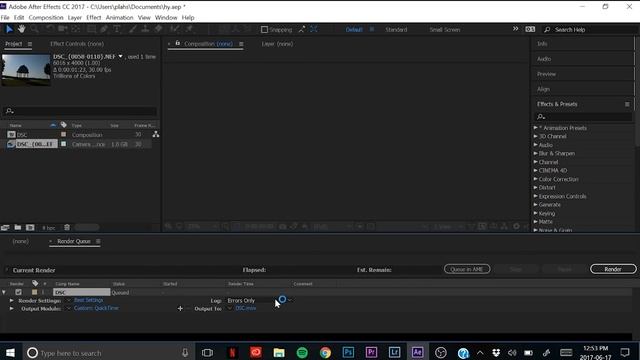Expand Output Module details triangle

tap(11, 309)
